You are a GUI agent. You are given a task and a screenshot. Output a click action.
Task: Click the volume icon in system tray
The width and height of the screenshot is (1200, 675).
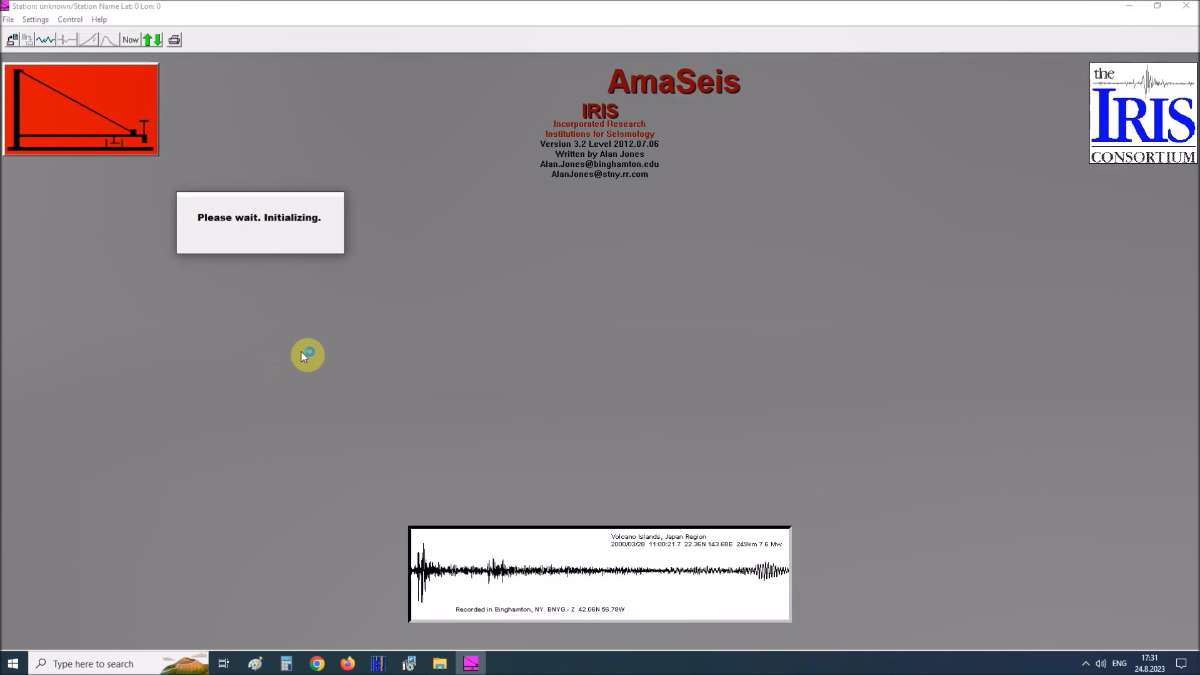(1100, 663)
